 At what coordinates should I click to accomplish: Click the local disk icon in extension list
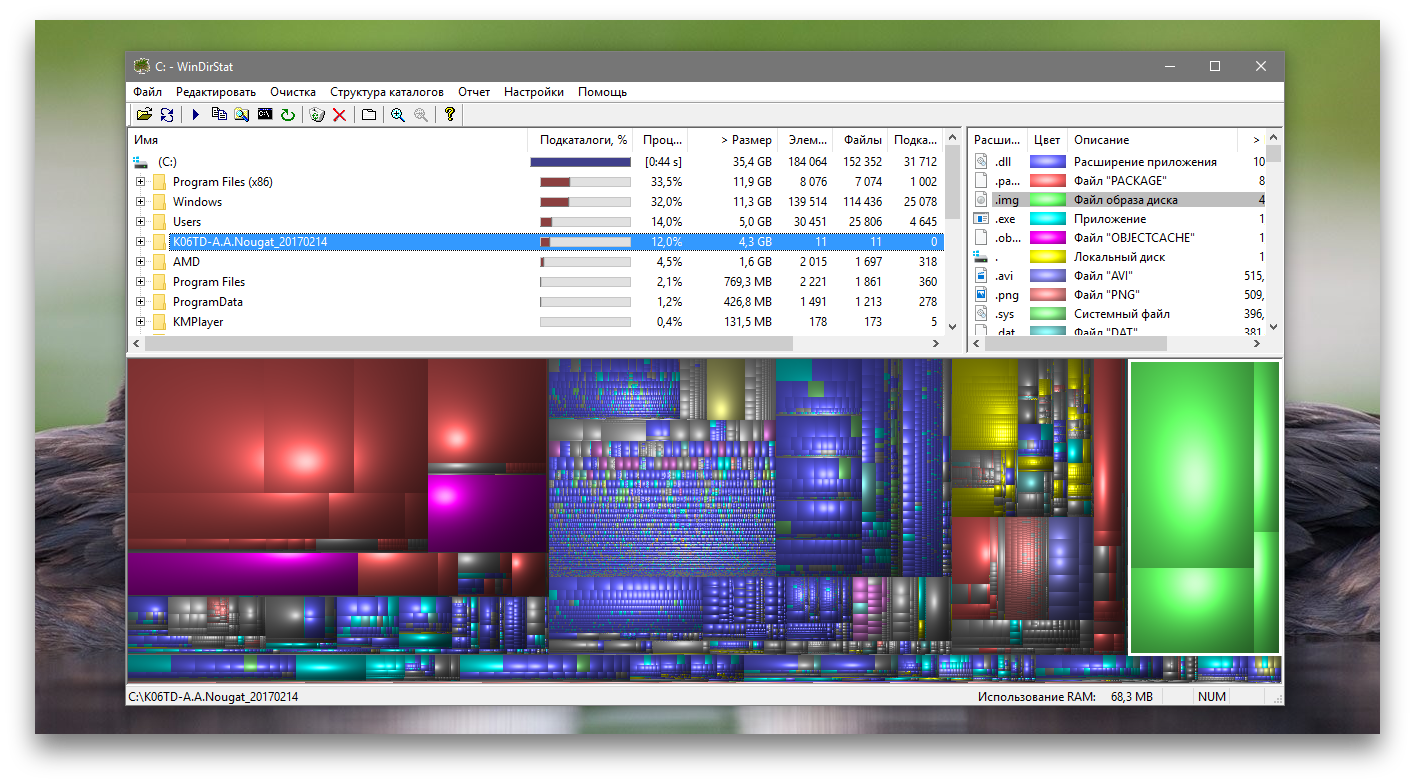pyautogui.click(x=981, y=257)
